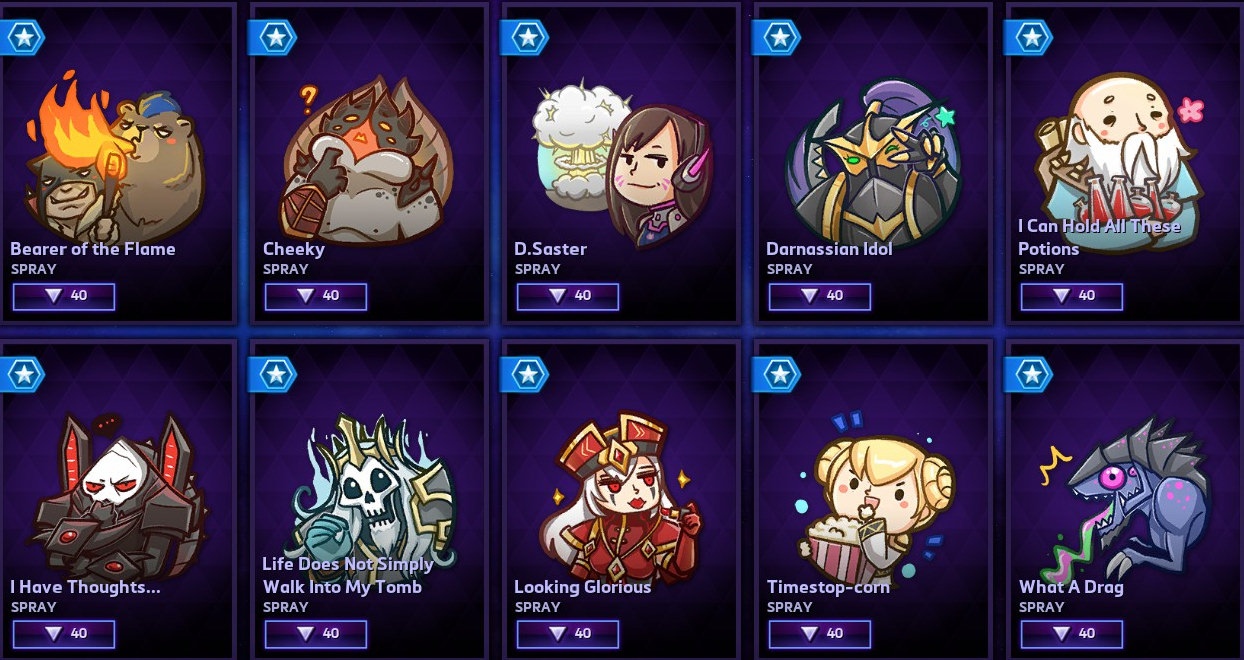
Task: Click the star badge on the D.Saster card
Action: pyautogui.click(x=526, y=38)
